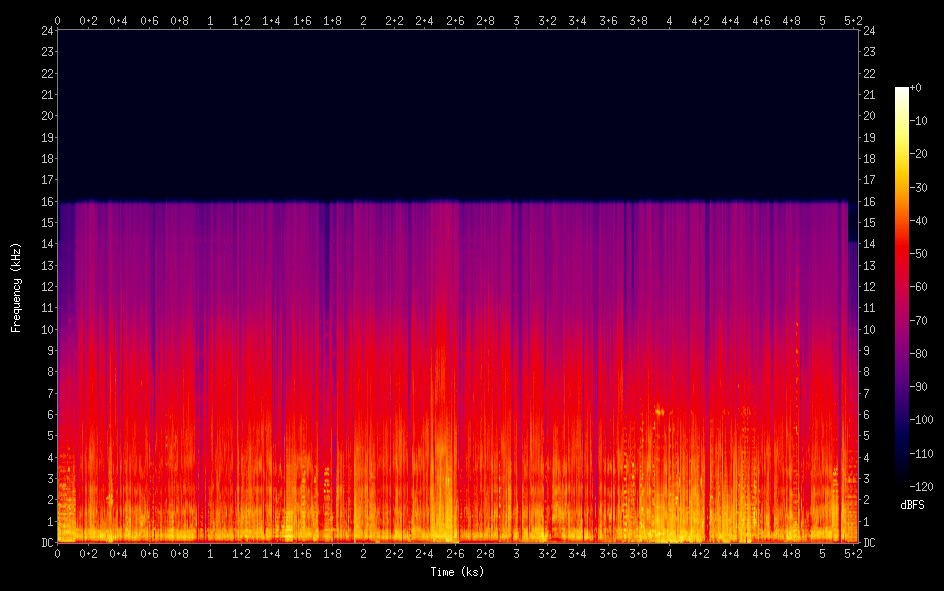Click the -60 level on the color scale
Viewport: 944px width, 591px height.
pyautogui.click(x=919, y=287)
